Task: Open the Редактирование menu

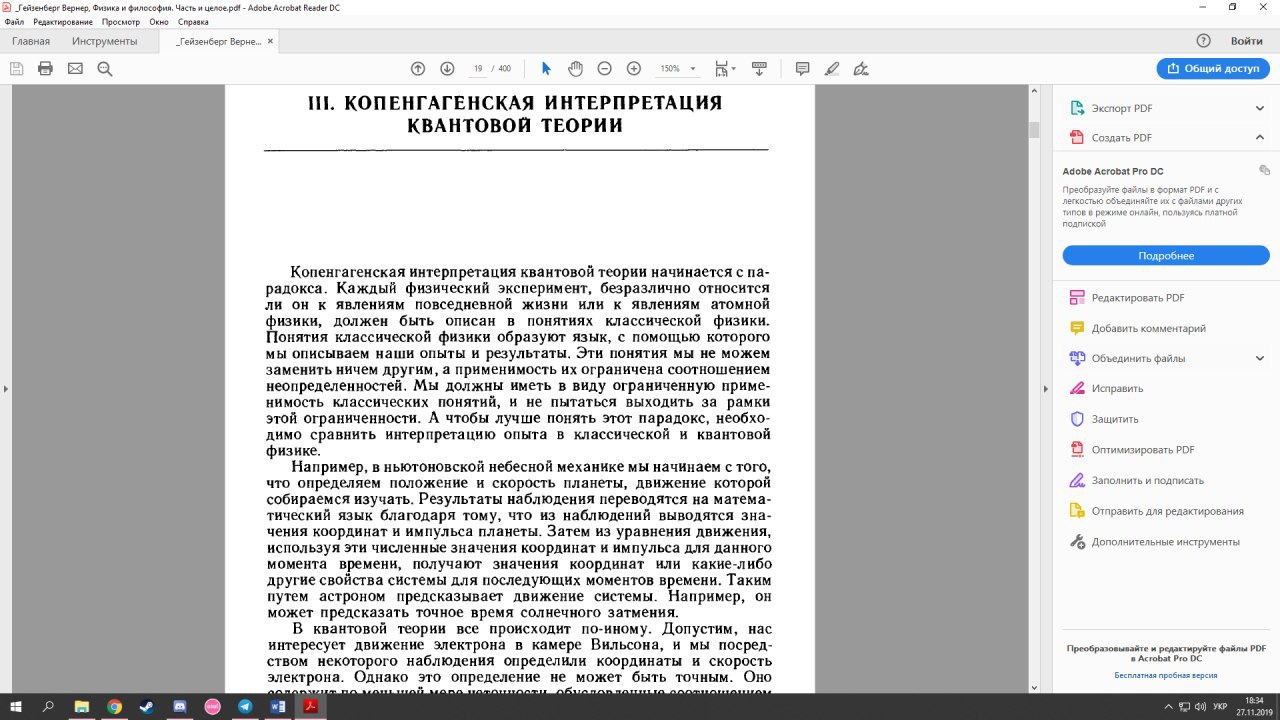Action: point(63,21)
